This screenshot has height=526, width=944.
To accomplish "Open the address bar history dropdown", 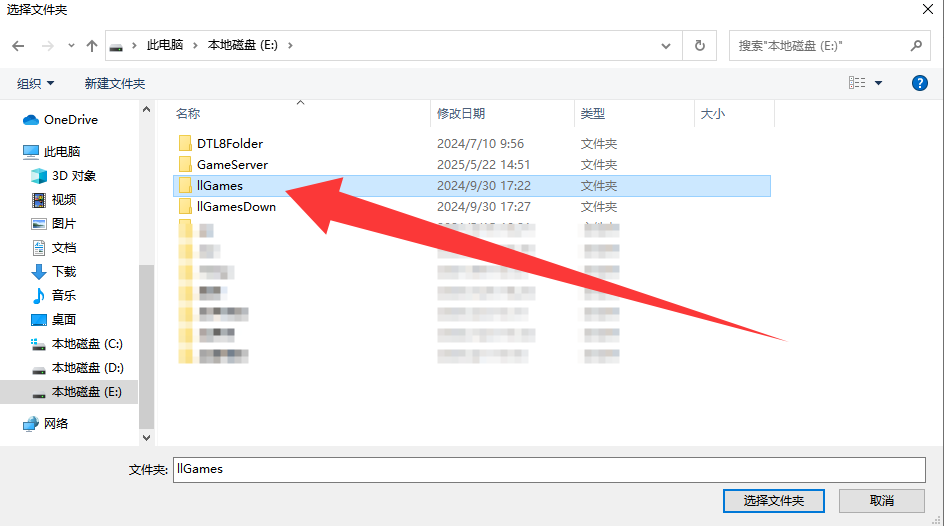I will click(x=667, y=46).
